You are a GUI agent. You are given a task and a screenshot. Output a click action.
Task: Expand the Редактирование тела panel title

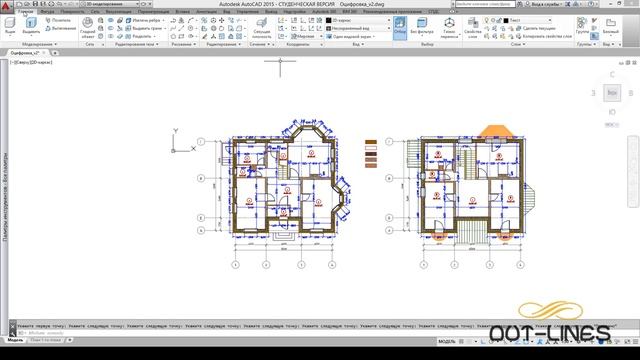tap(137, 44)
